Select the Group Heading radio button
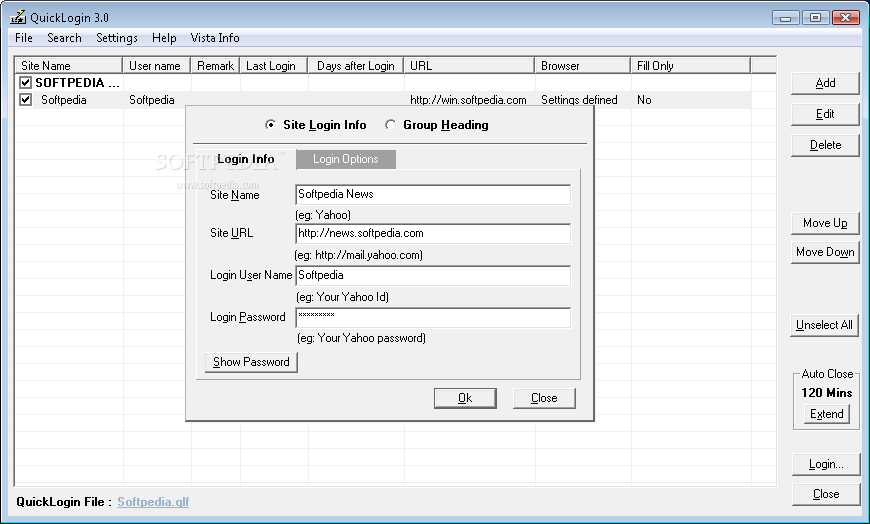870x524 pixels. coord(391,125)
